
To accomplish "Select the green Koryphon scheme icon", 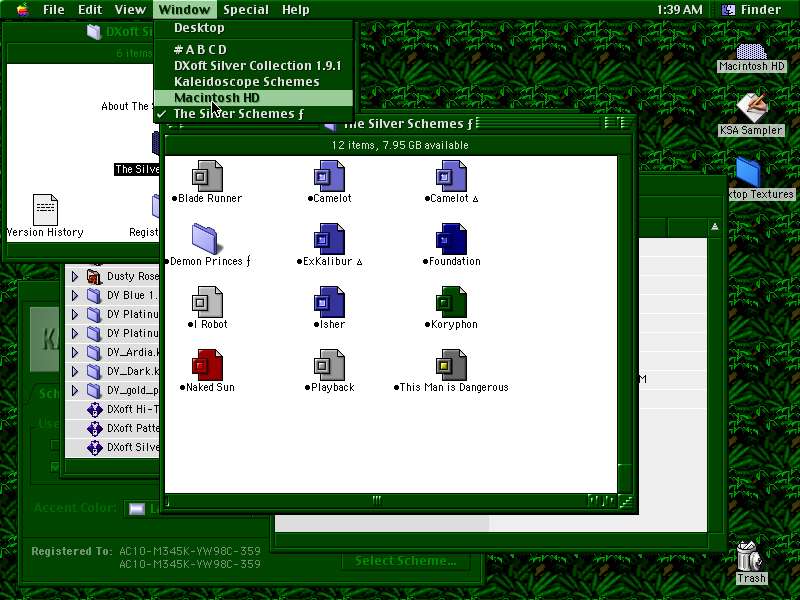I will pos(451,302).
